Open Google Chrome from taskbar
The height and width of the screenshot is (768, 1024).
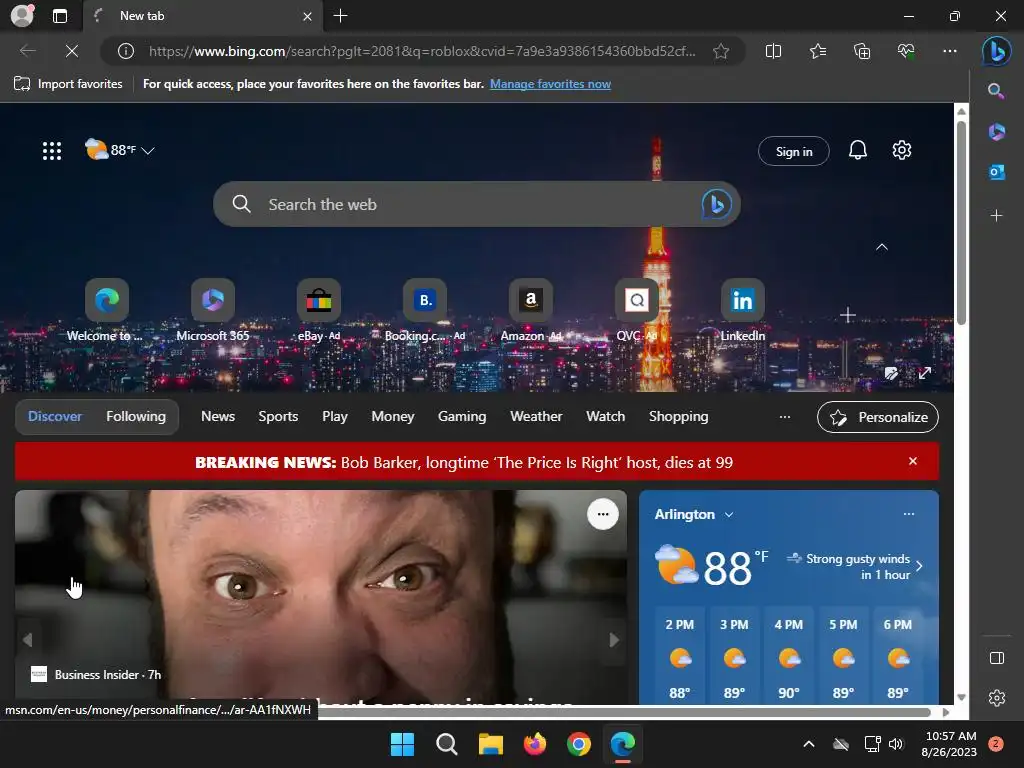point(579,744)
